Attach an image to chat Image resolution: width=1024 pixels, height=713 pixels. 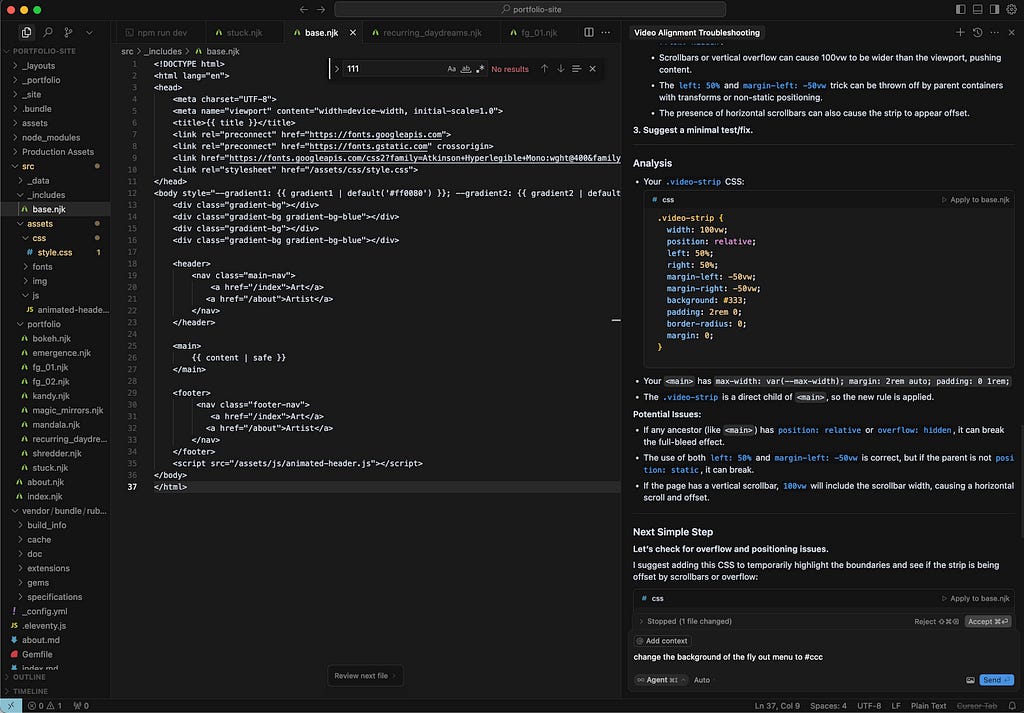[970, 680]
